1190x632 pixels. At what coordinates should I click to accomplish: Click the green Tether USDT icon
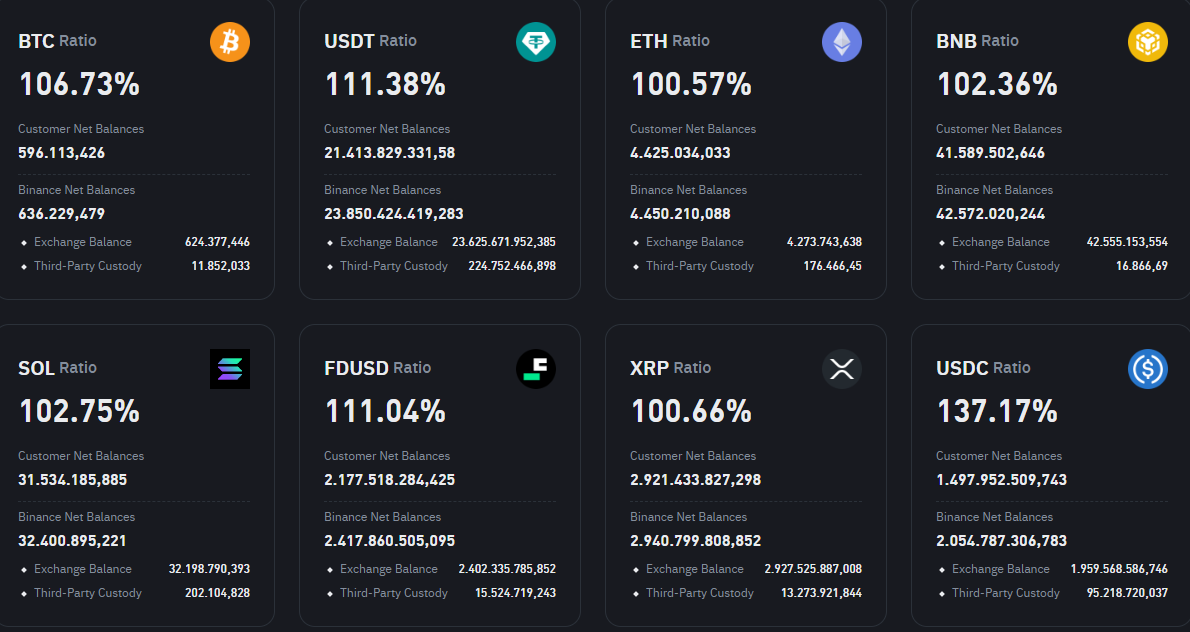536,42
